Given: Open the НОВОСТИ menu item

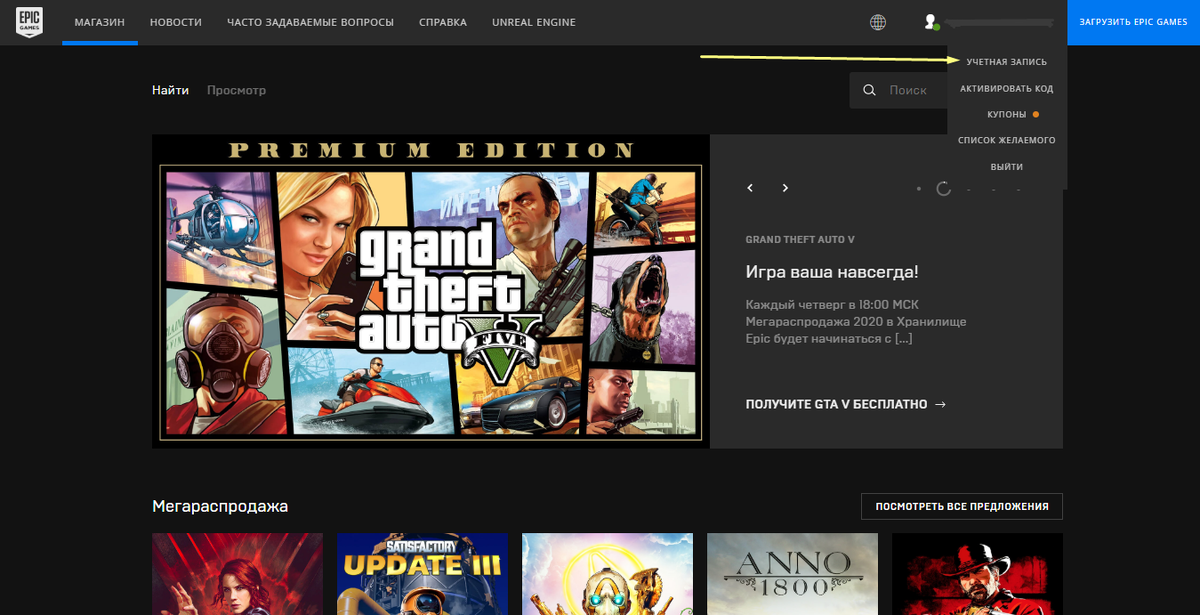Looking at the screenshot, I should 175,22.
